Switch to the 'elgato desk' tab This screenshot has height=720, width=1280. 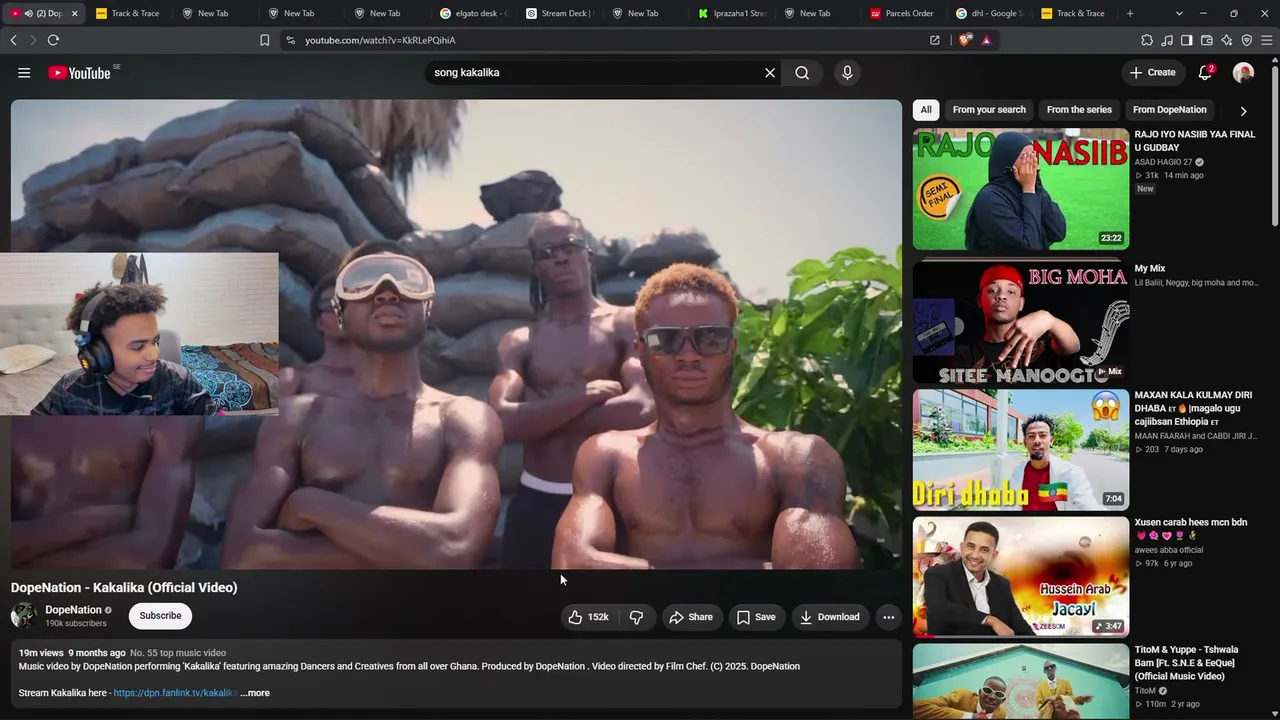click(x=474, y=13)
